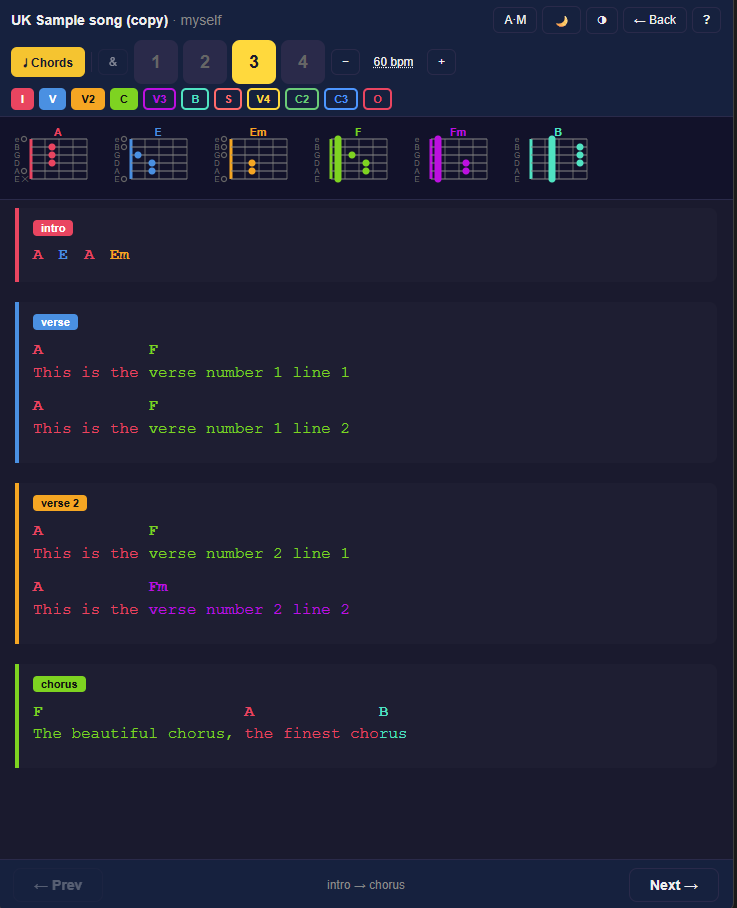Click lyric 'verse number 2 line 2'
Viewport: 737px width, 908px height.
[249, 610]
